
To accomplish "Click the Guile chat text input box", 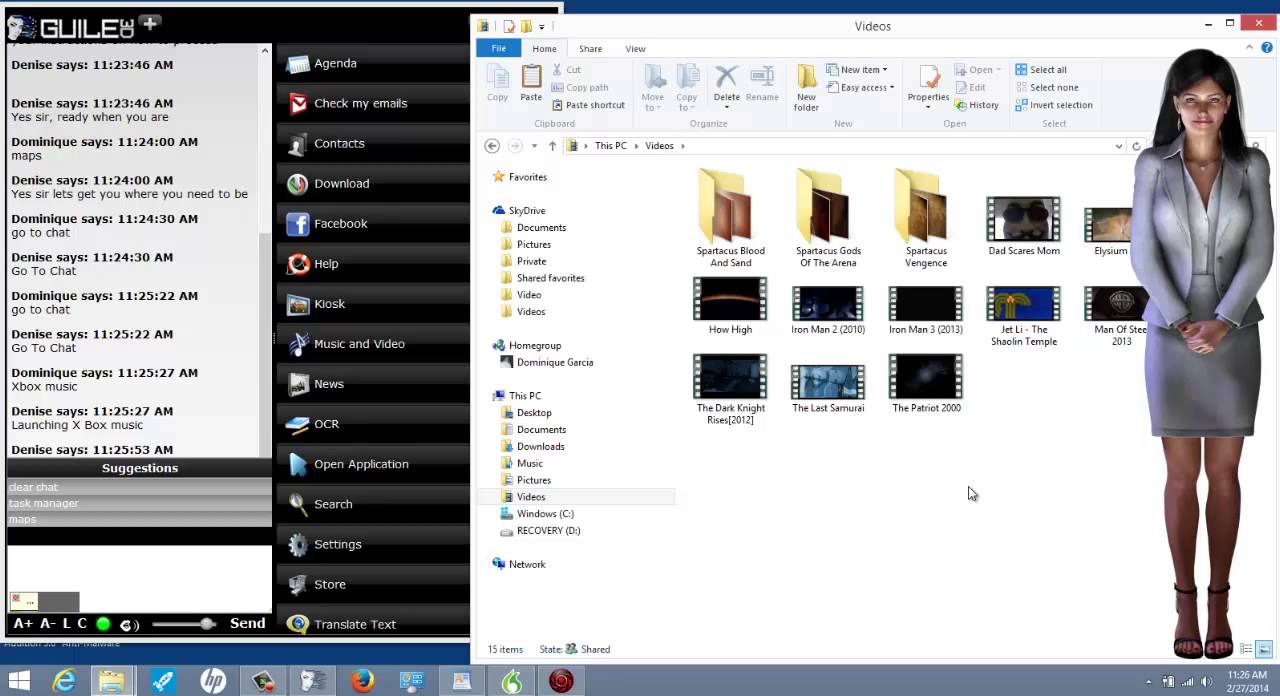I will tap(139, 578).
